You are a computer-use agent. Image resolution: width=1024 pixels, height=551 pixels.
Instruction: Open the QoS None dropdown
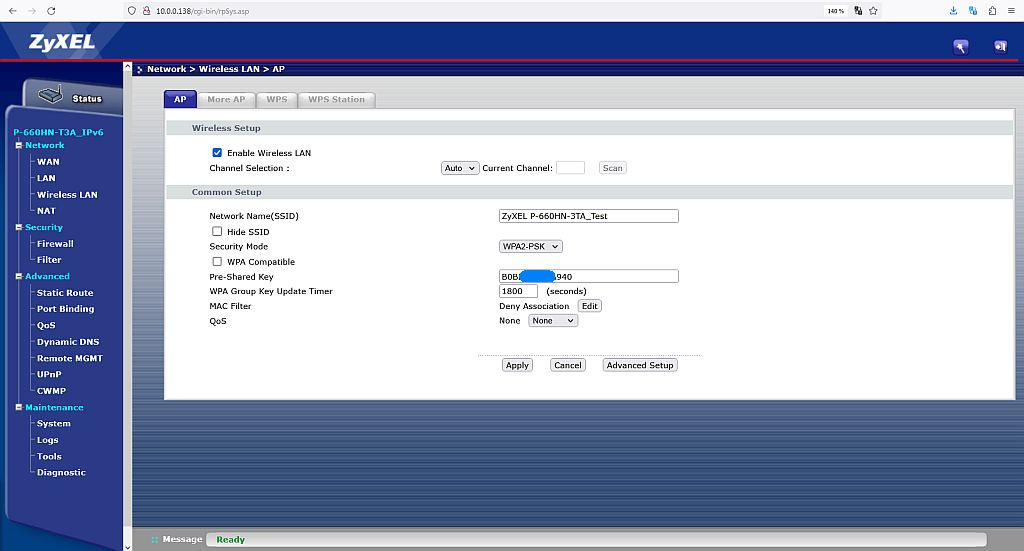click(553, 321)
